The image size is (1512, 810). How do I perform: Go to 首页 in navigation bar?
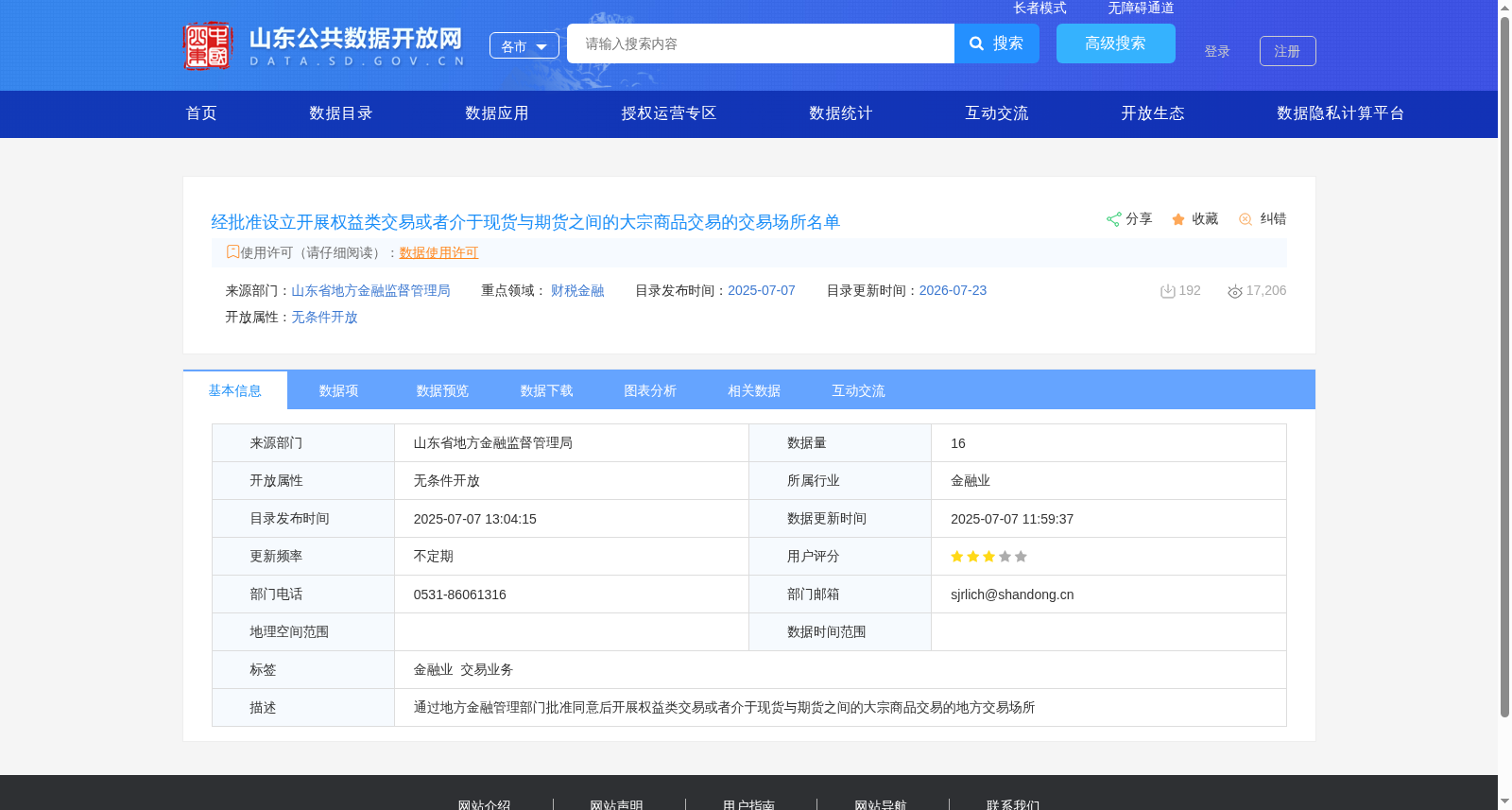(201, 113)
